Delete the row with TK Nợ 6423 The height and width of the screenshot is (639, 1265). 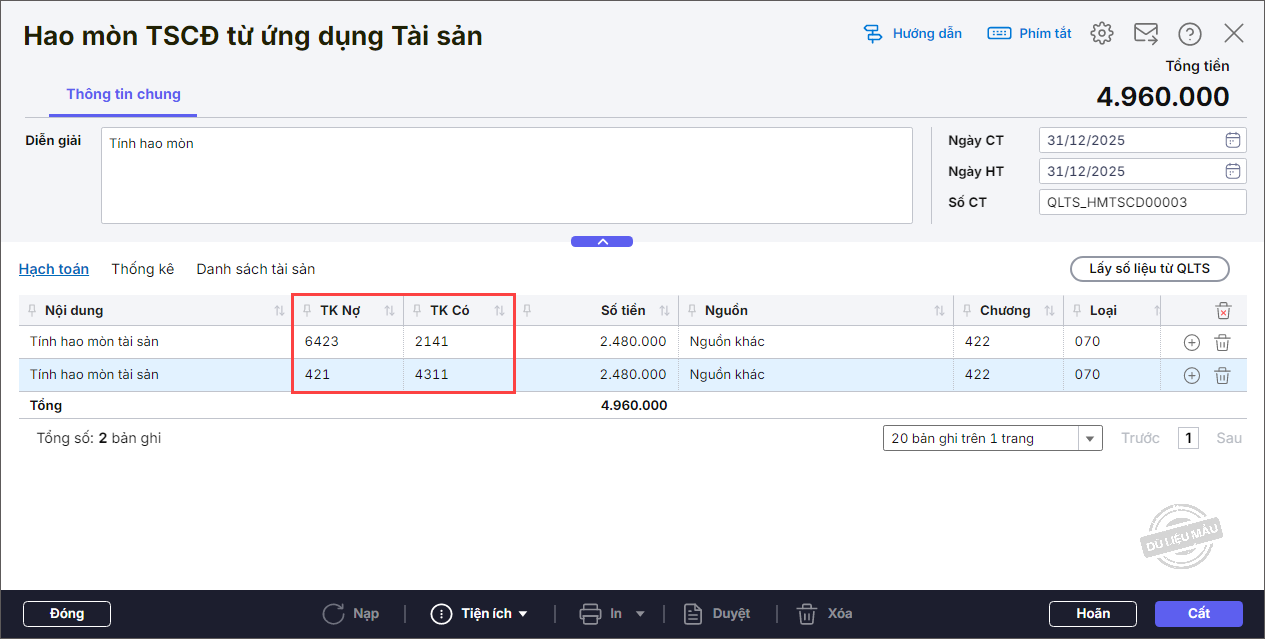[1222, 342]
